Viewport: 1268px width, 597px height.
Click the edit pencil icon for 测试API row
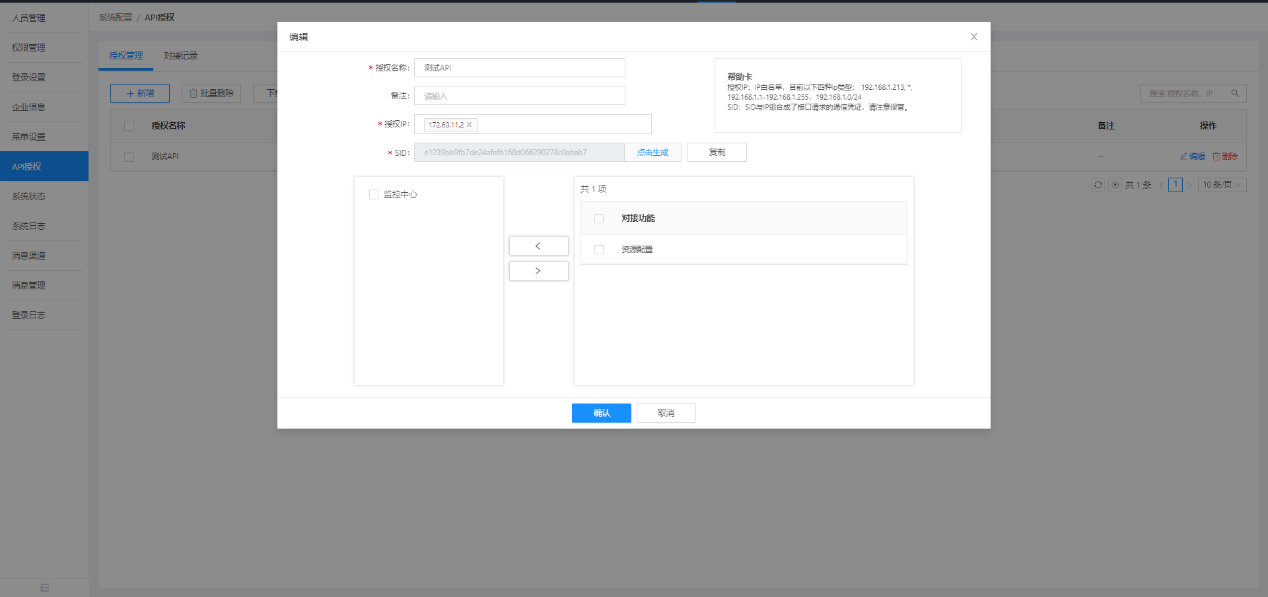1184,156
